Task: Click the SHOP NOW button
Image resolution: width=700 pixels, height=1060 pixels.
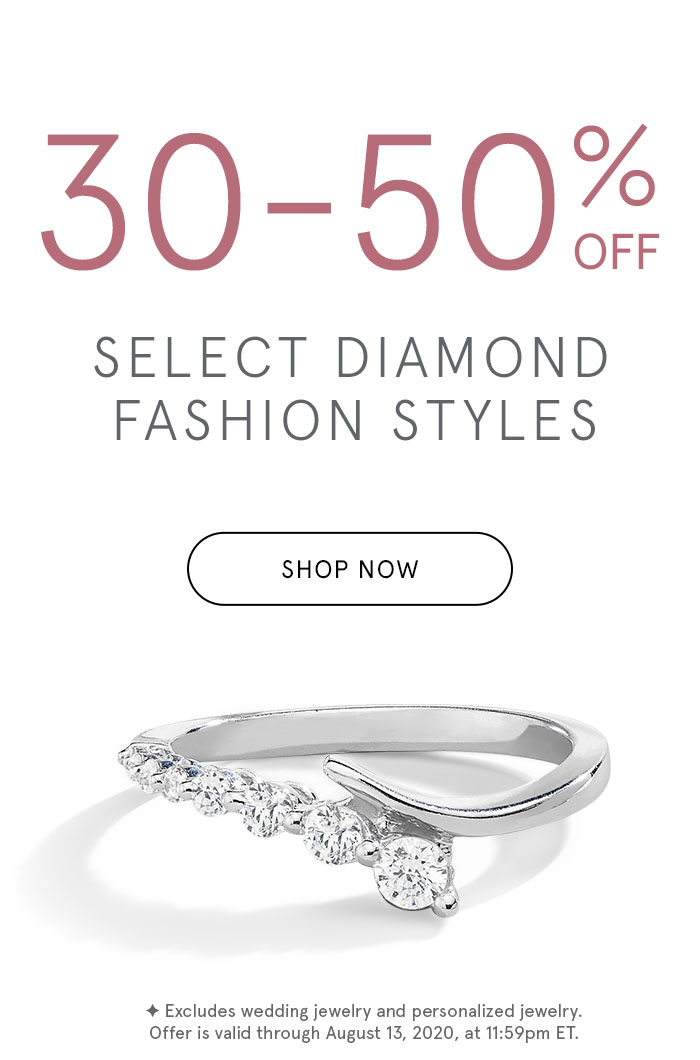Action: coord(350,569)
